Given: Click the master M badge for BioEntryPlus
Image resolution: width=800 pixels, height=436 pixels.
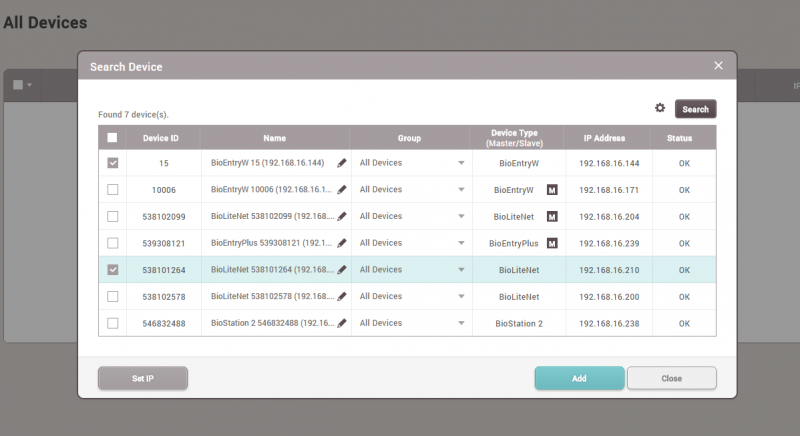Looking at the screenshot, I should 551,243.
